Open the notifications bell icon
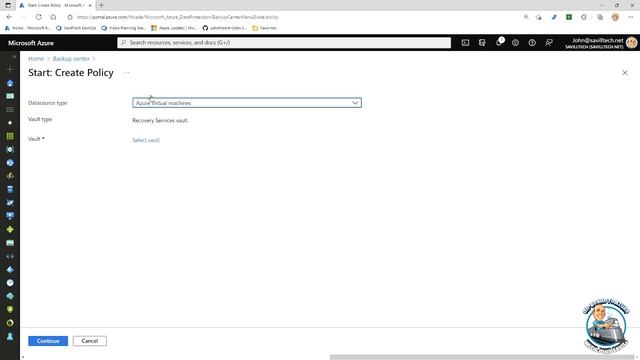Image resolution: width=640 pixels, height=360 pixels. (499, 42)
